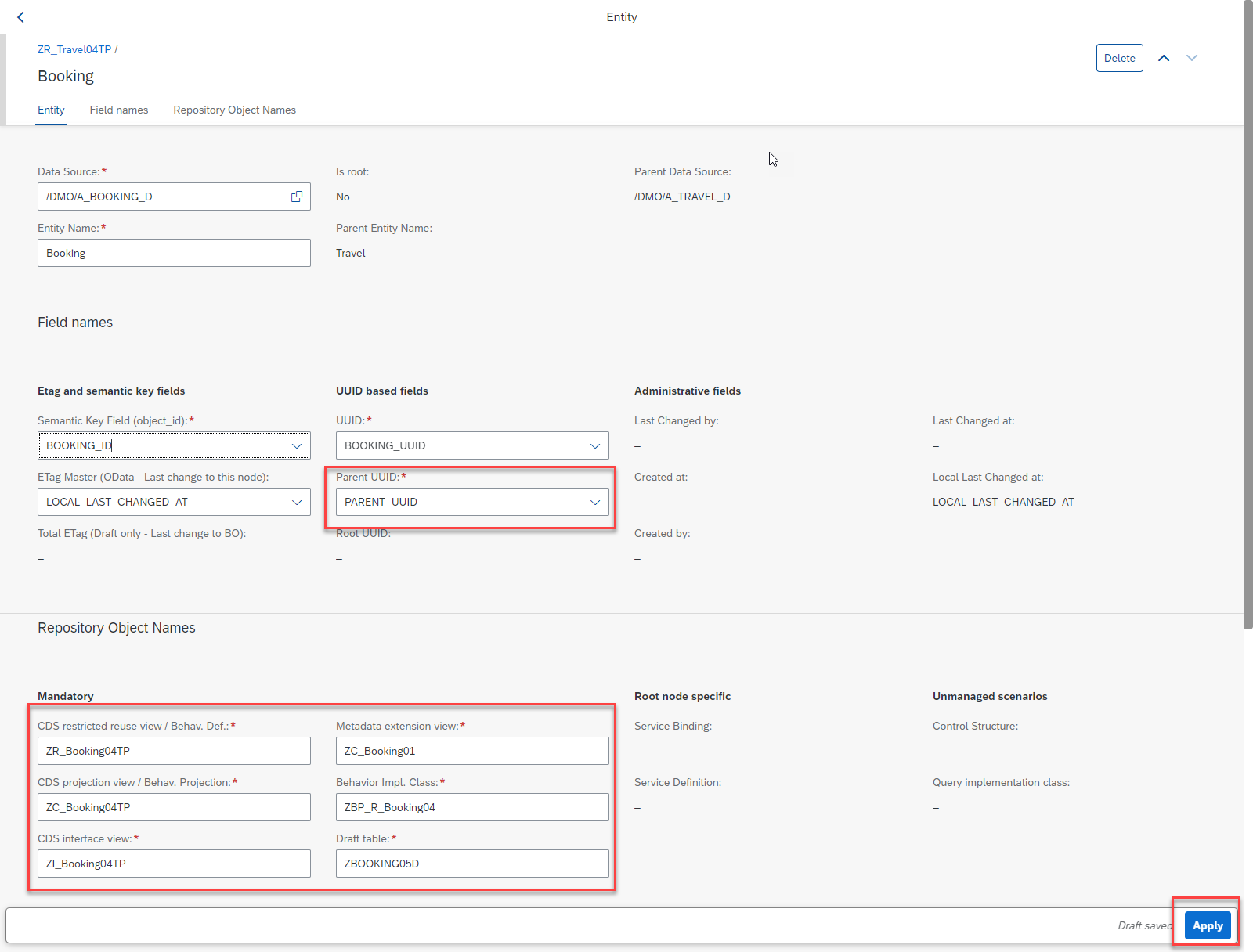Click the Repository Object Names section heading
1253x952 pixels.
[x=117, y=628]
